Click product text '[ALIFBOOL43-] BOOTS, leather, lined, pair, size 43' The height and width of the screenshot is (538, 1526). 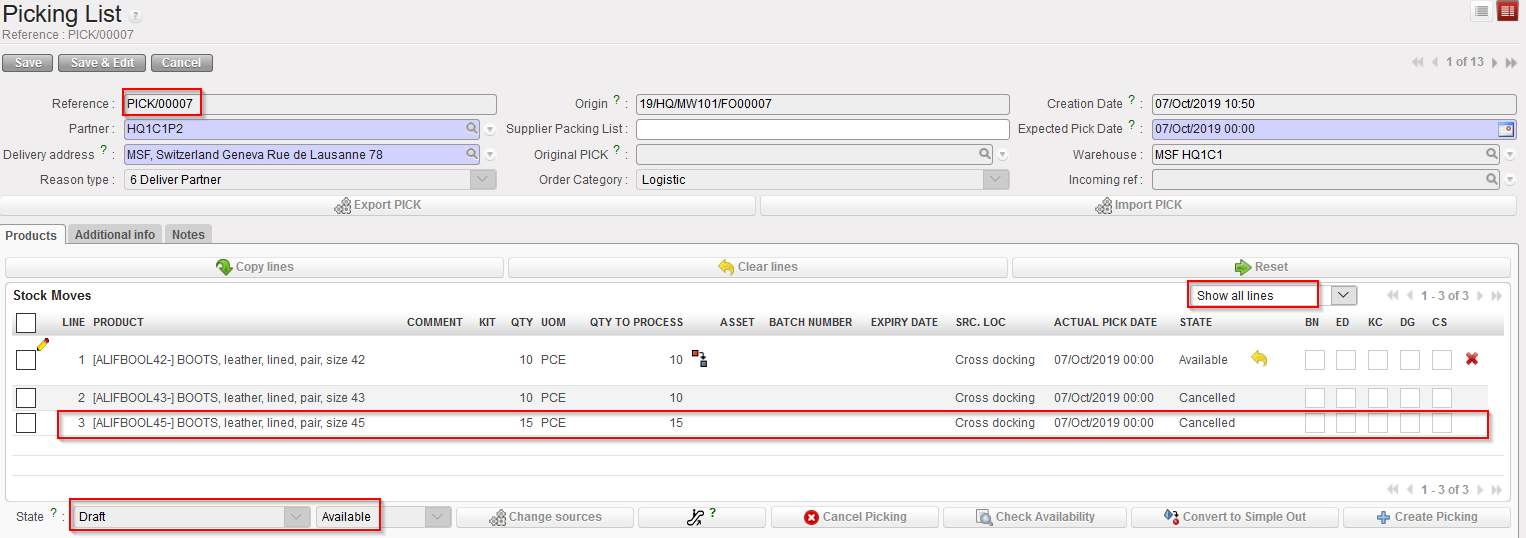pyautogui.click(x=228, y=398)
